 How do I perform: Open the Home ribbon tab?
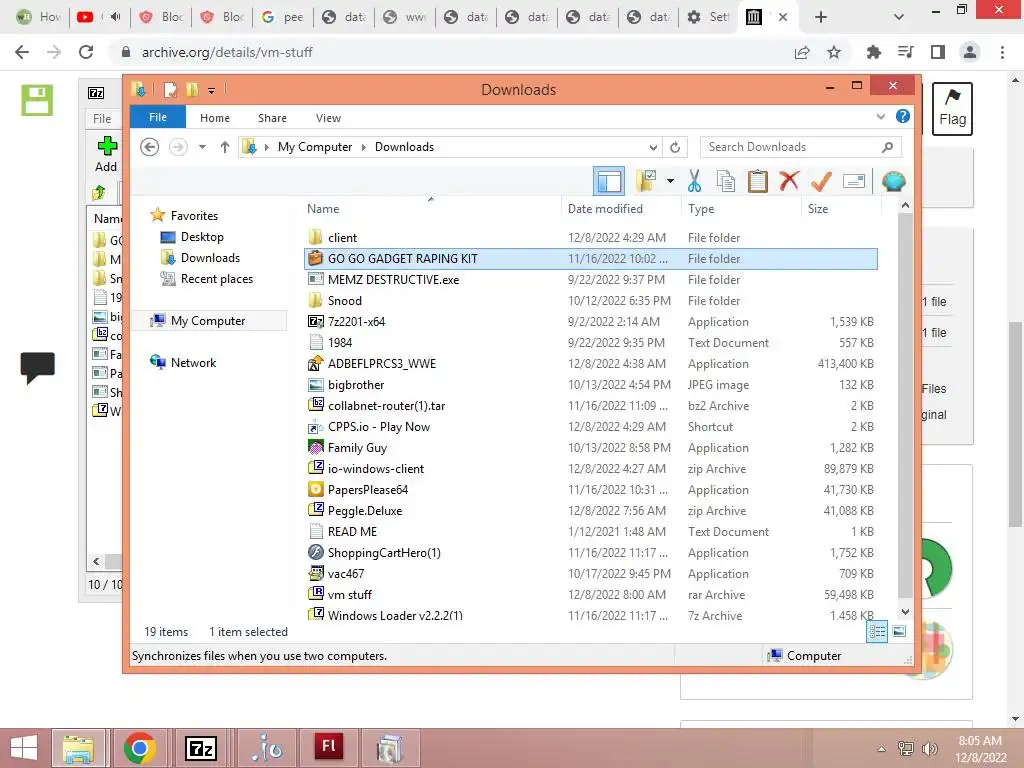coord(215,118)
